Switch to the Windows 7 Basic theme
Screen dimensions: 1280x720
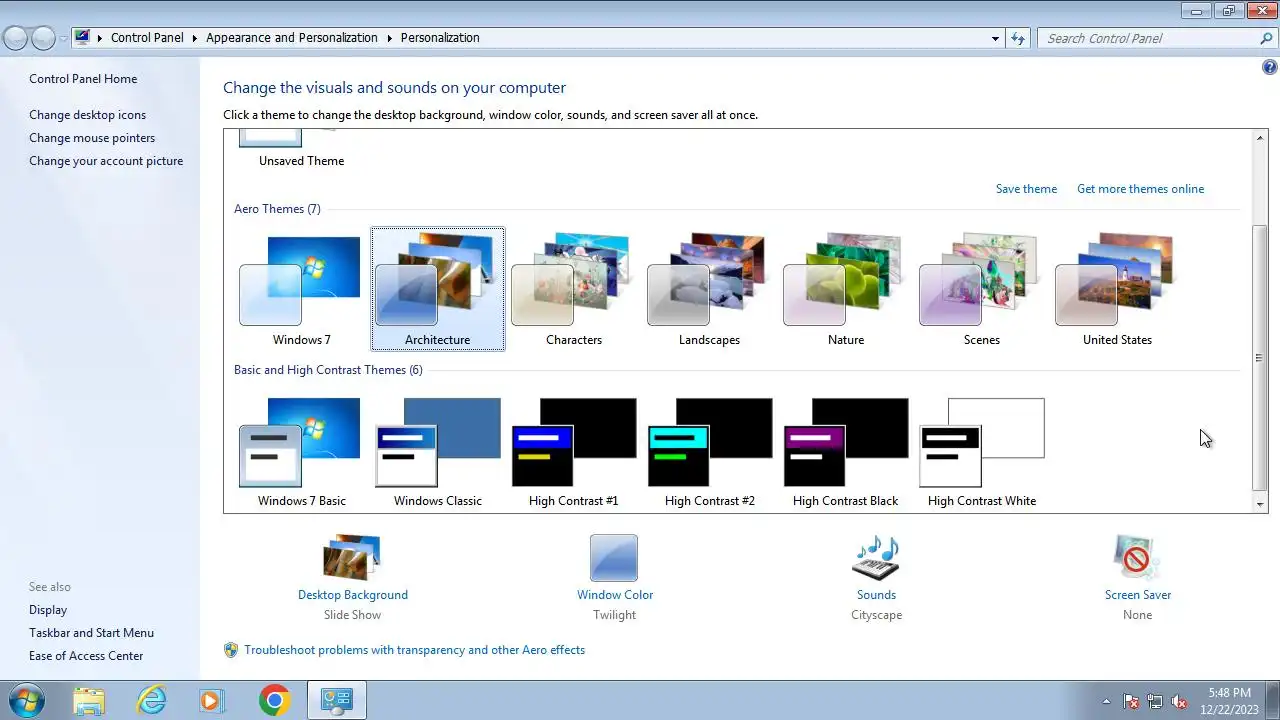coord(301,452)
